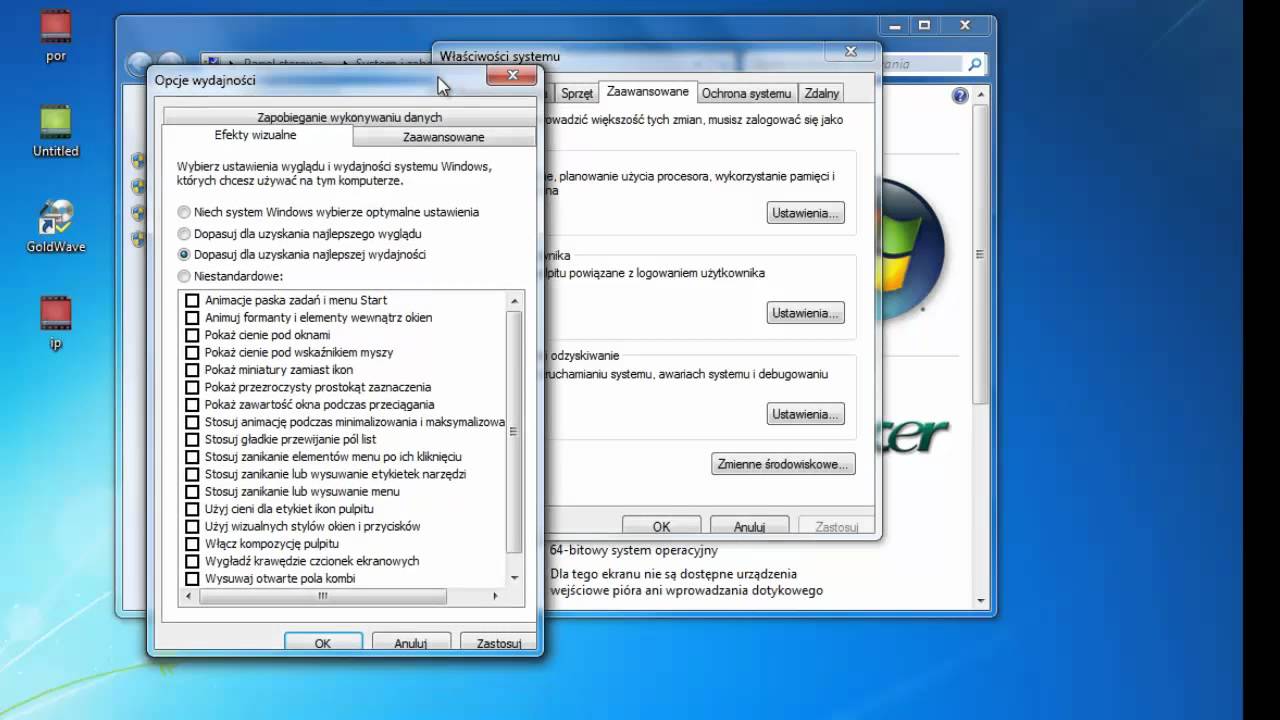Click Anuluj in Opcje wydajności

point(411,643)
